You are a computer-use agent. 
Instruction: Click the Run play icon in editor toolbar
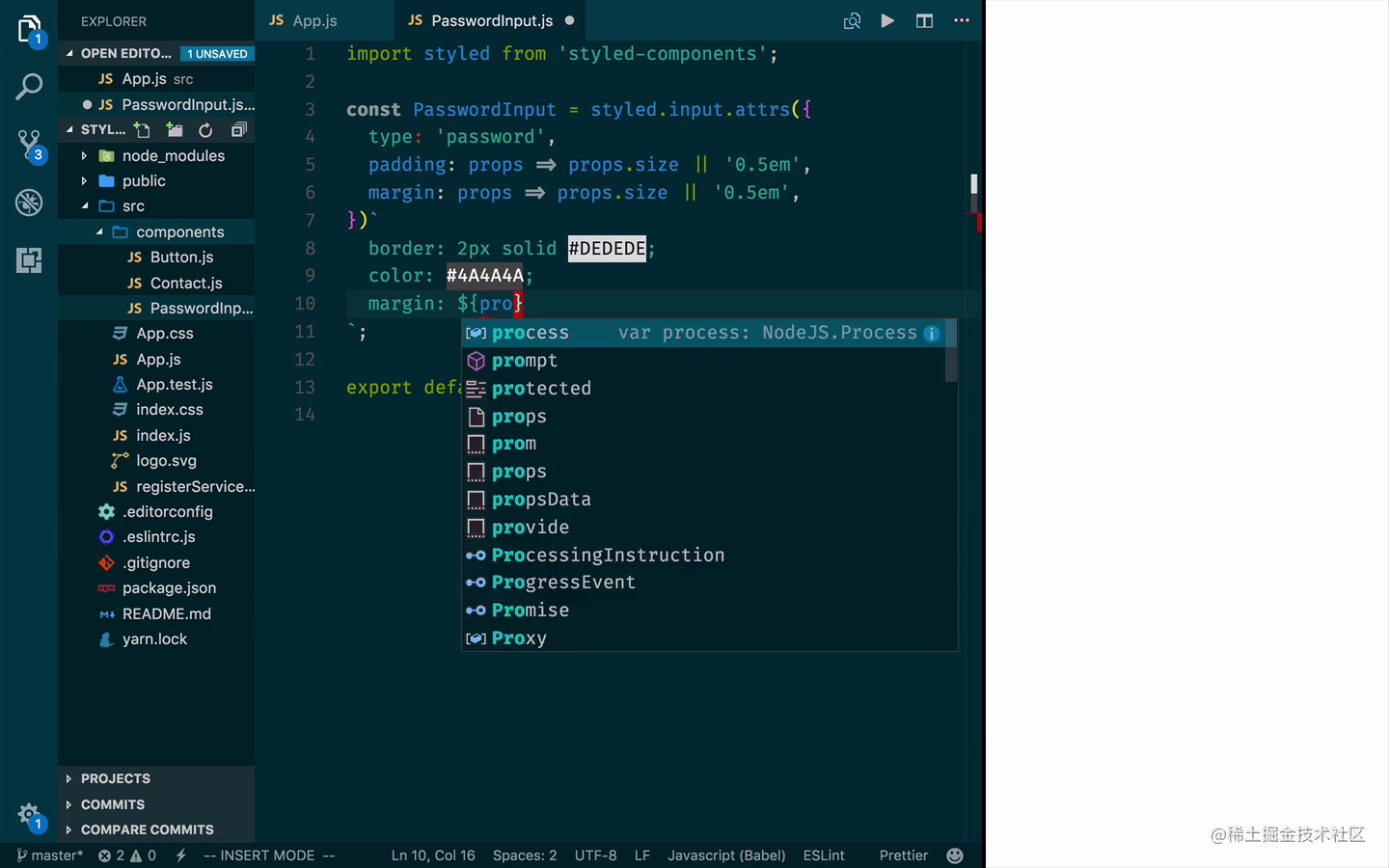[887, 20]
